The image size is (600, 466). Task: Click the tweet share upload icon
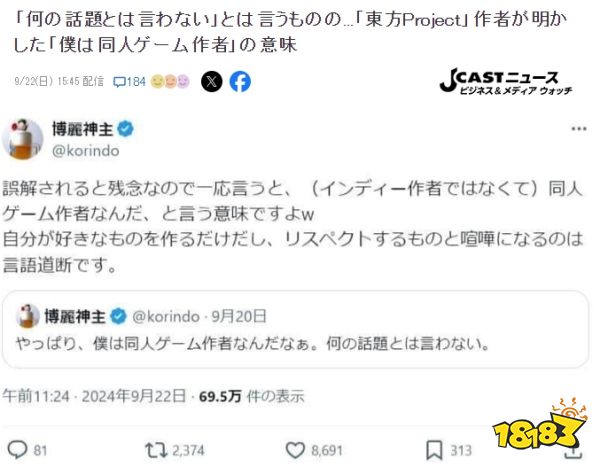573,453
